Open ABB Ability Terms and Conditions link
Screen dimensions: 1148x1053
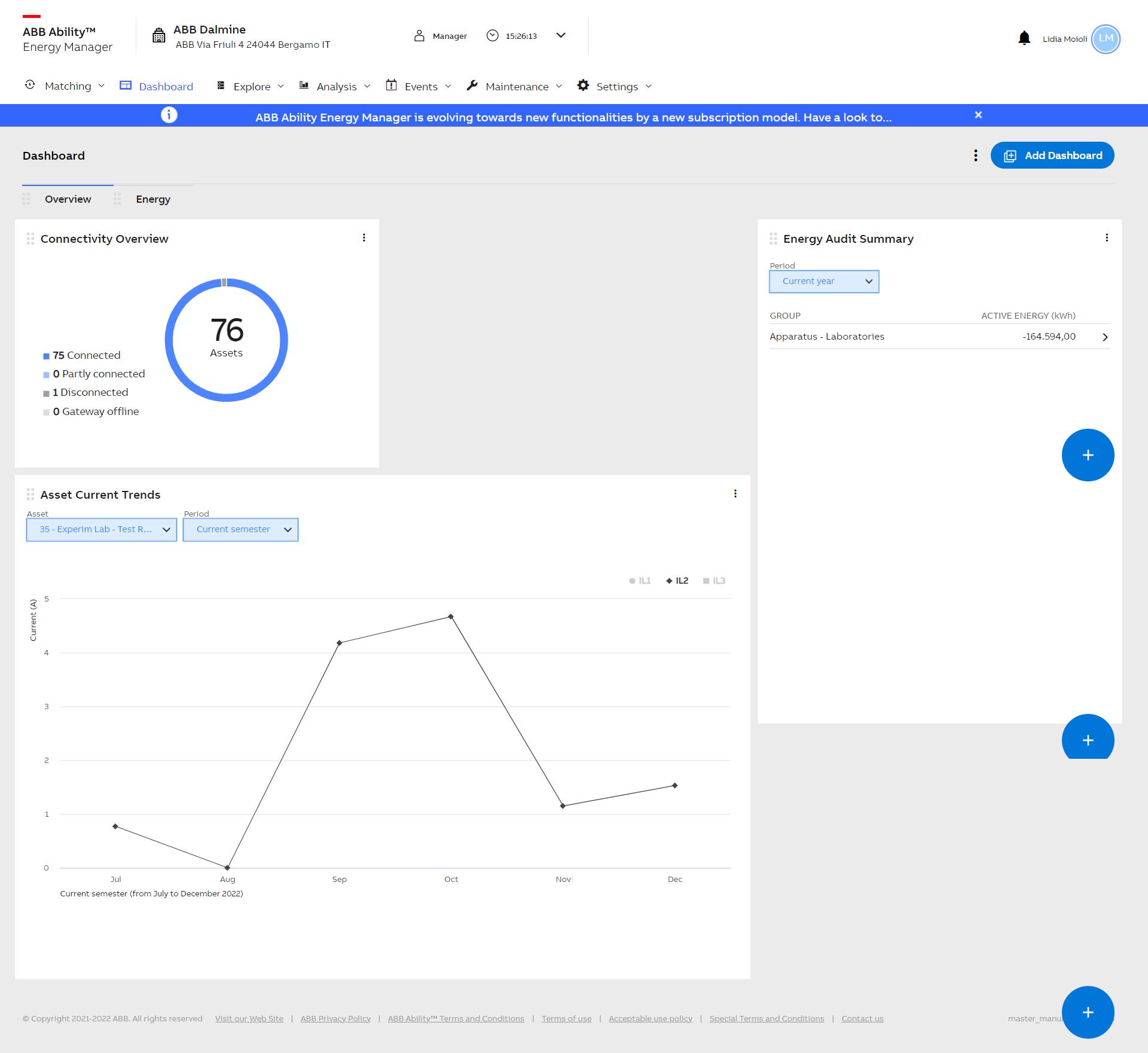pyautogui.click(x=456, y=1018)
